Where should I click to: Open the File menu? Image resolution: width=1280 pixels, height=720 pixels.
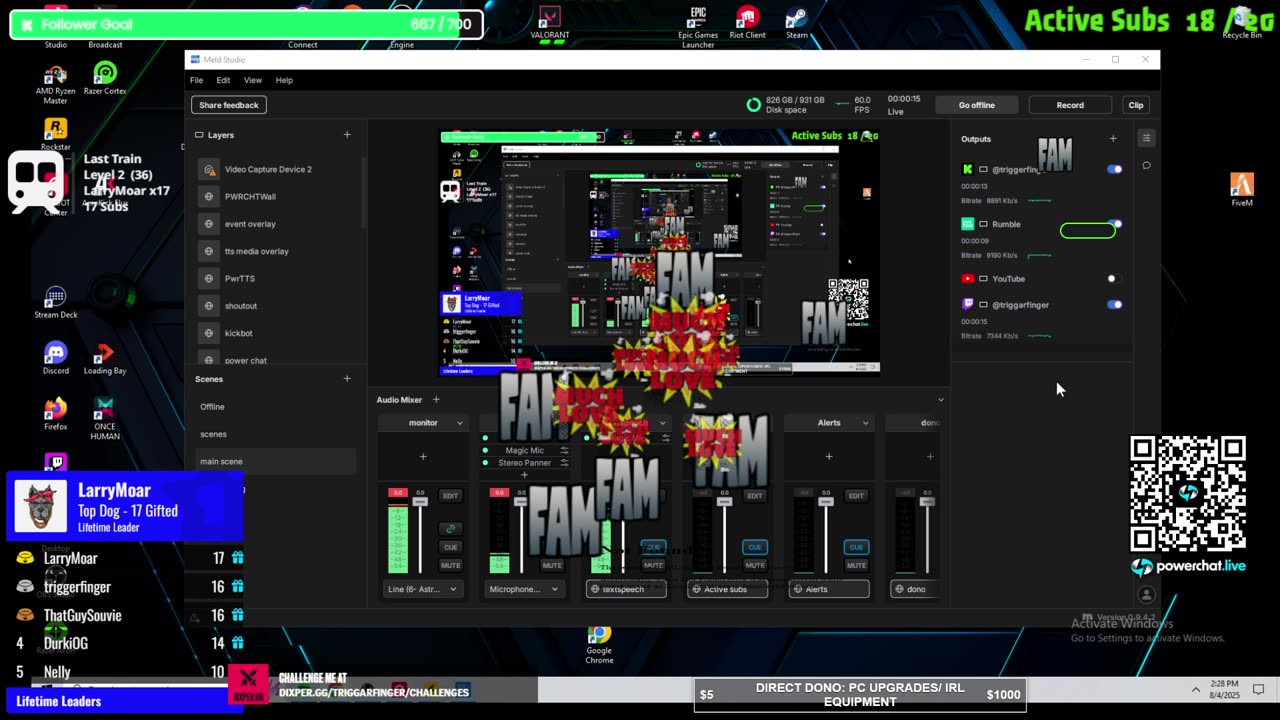(x=197, y=80)
